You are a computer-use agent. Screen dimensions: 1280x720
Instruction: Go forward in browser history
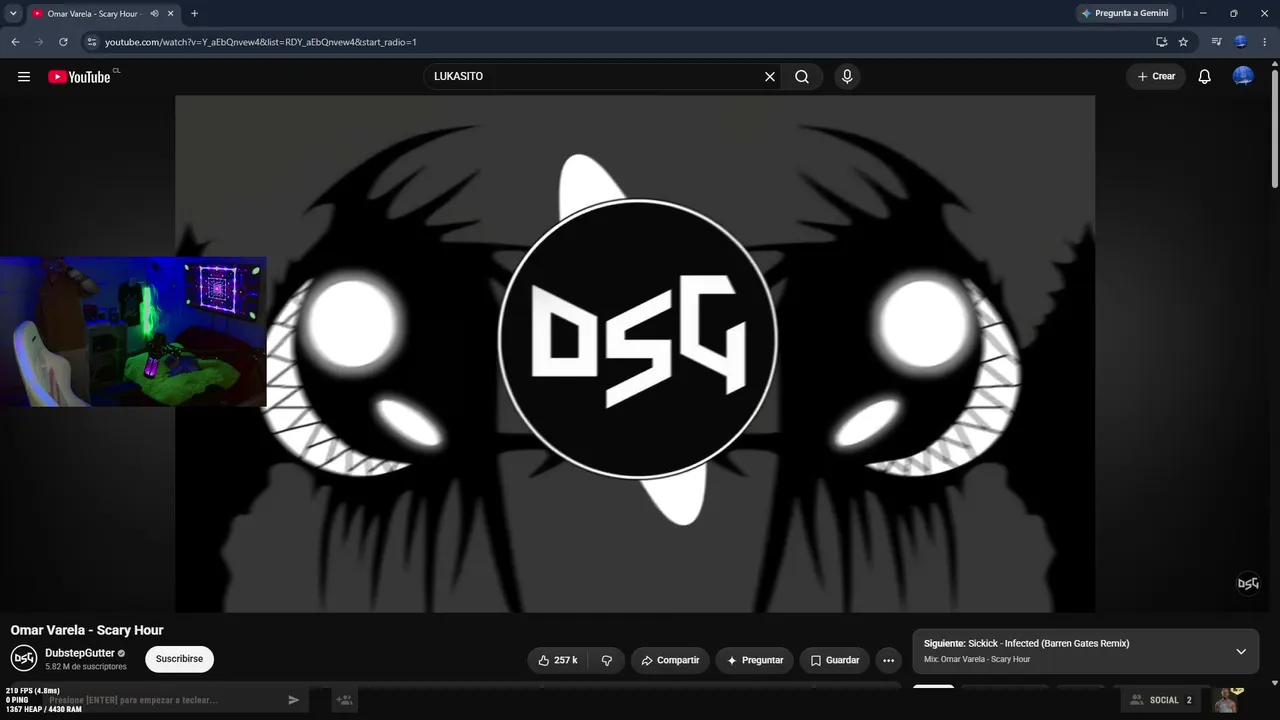(x=39, y=42)
